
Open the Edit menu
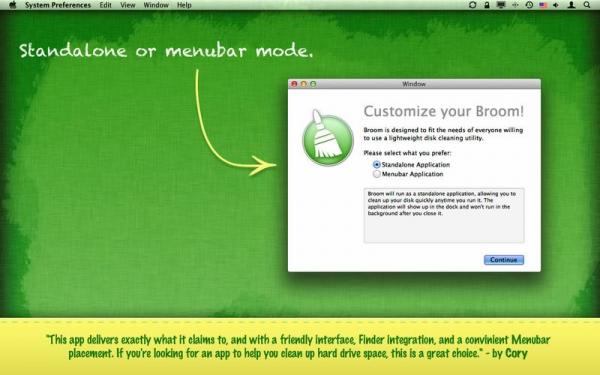[105, 5]
